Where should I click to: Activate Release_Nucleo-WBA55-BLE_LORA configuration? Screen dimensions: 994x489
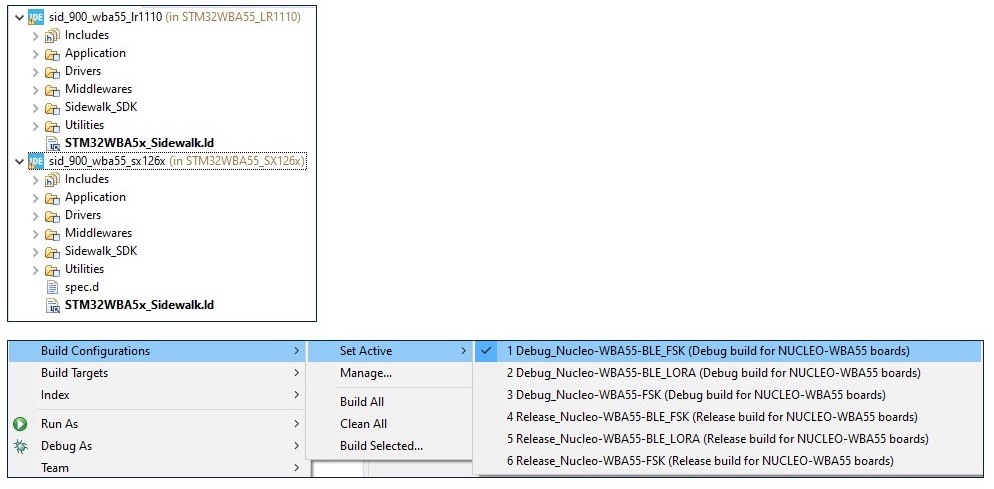pos(728,439)
